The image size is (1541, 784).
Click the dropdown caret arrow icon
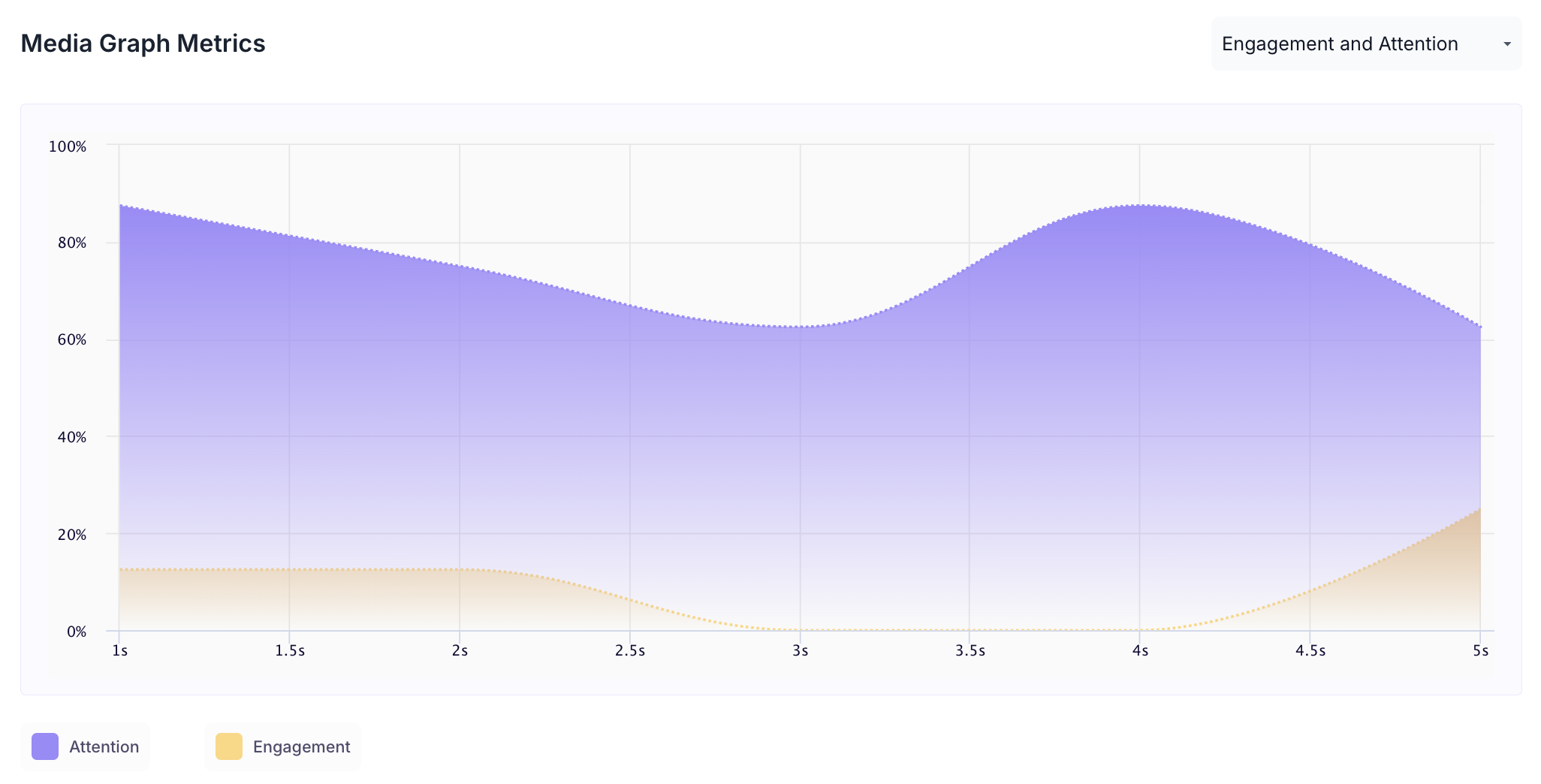pyautogui.click(x=1506, y=44)
